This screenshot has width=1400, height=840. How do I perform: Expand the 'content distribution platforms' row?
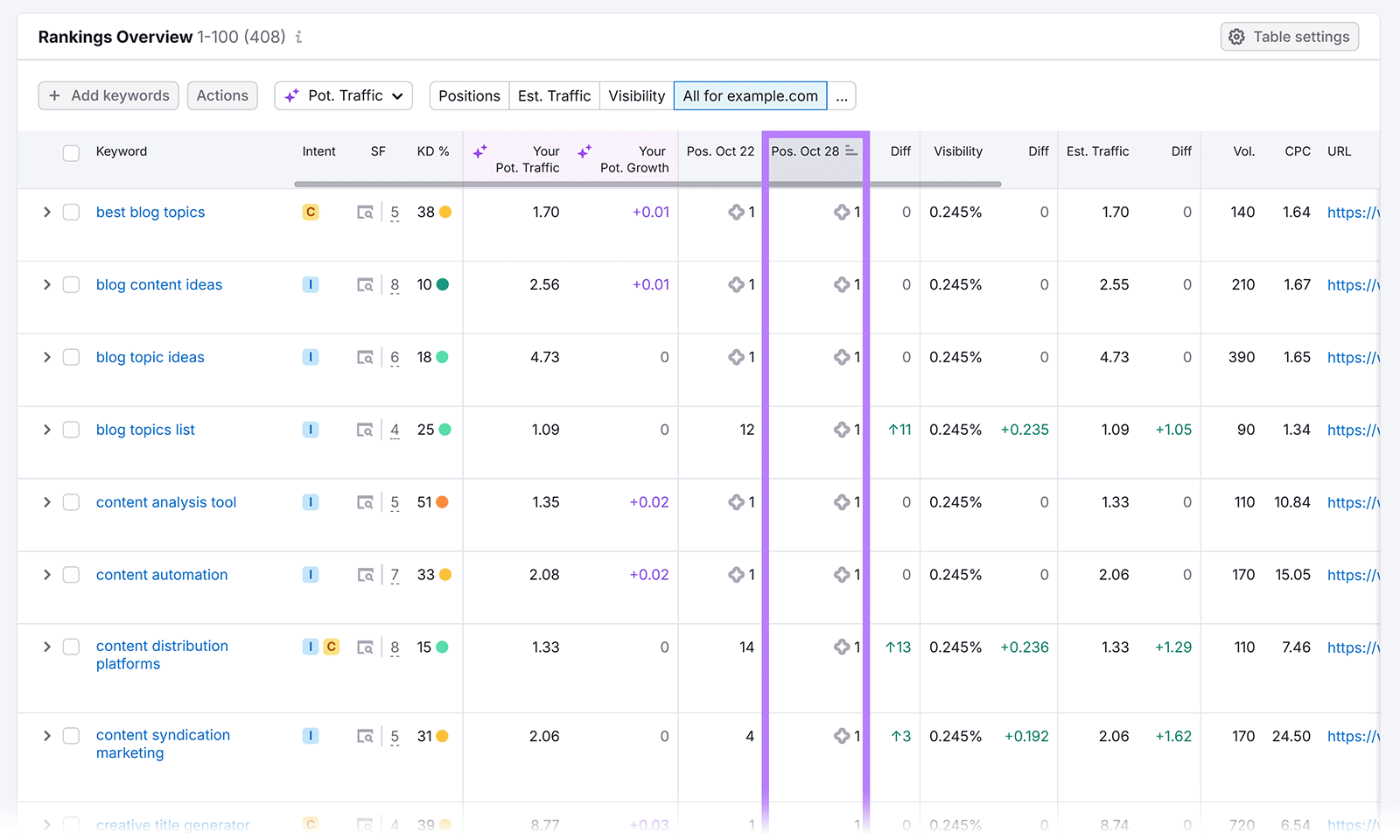(46, 647)
